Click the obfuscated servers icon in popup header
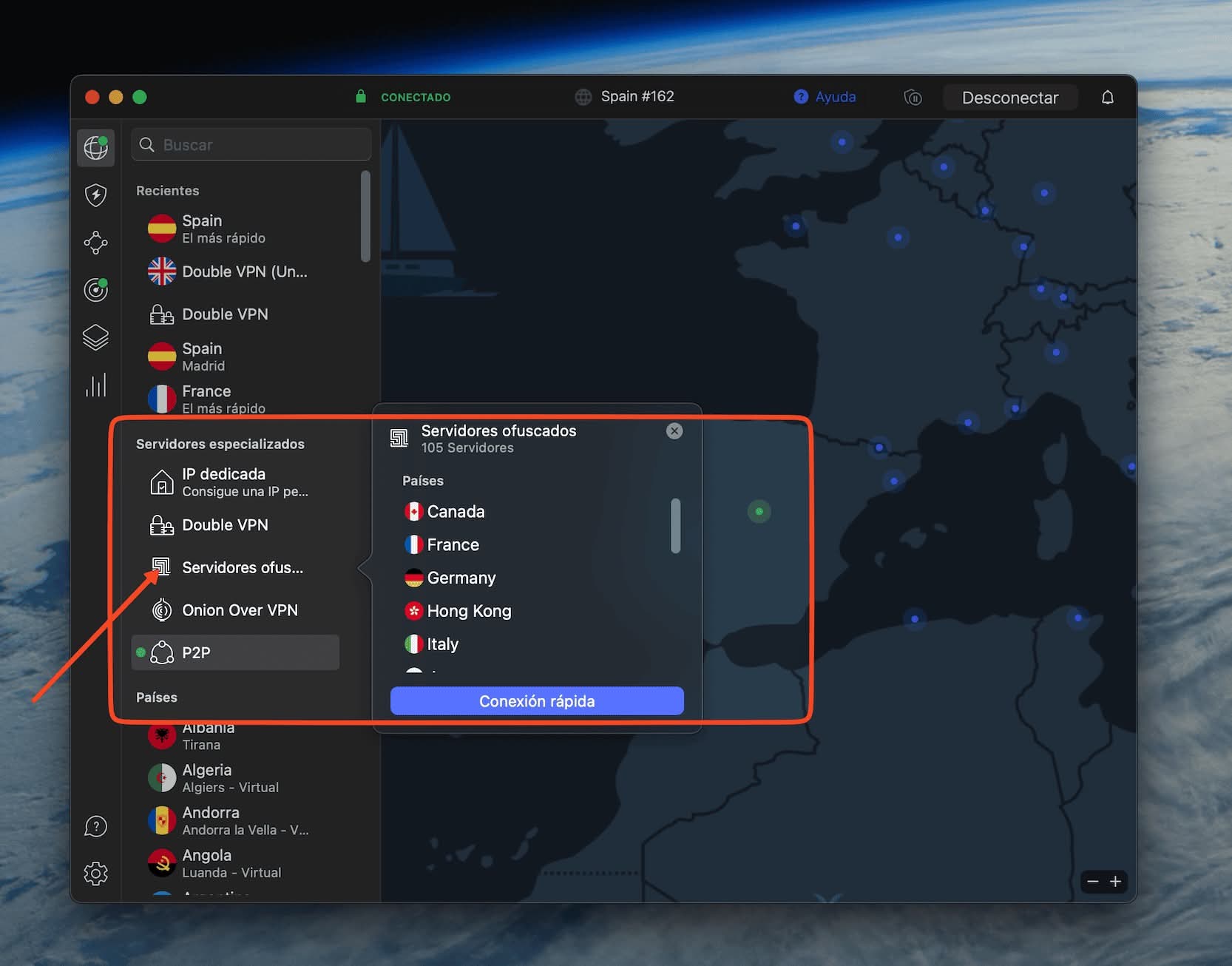Image resolution: width=1232 pixels, height=966 pixels. (x=399, y=439)
